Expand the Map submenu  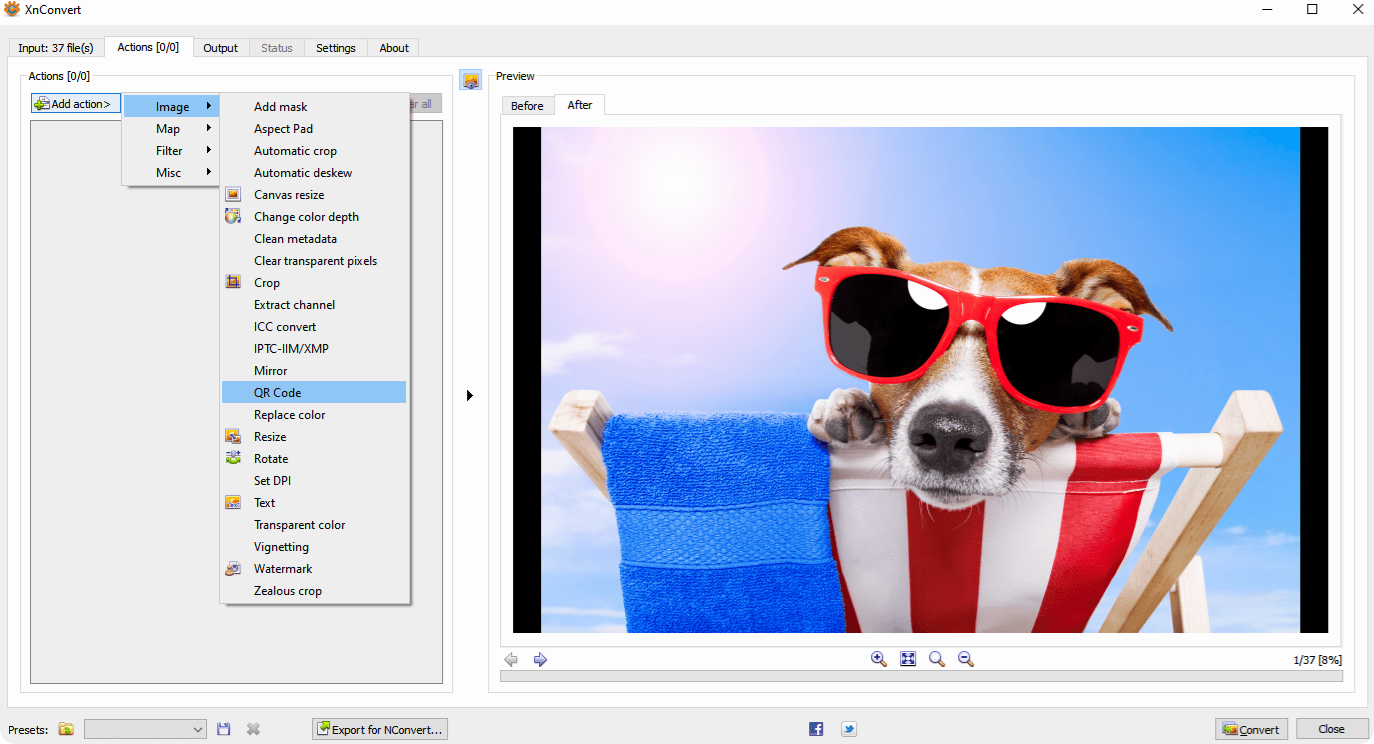pyautogui.click(x=170, y=129)
